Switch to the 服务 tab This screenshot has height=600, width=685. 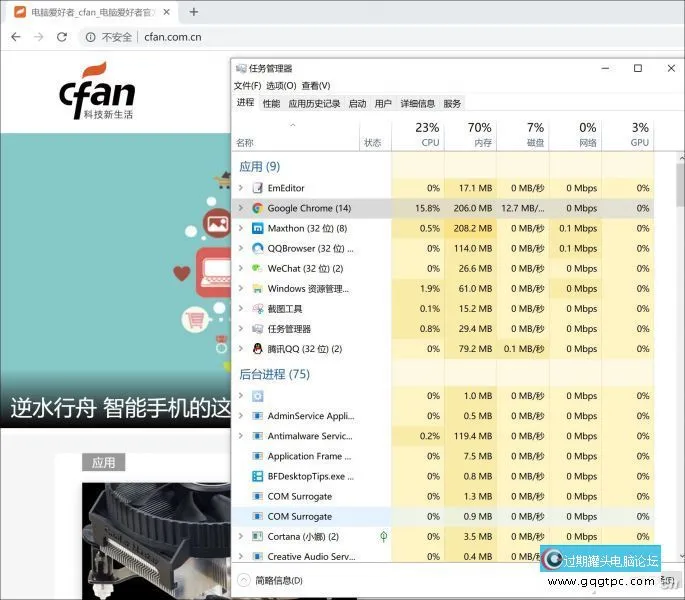click(452, 104)
